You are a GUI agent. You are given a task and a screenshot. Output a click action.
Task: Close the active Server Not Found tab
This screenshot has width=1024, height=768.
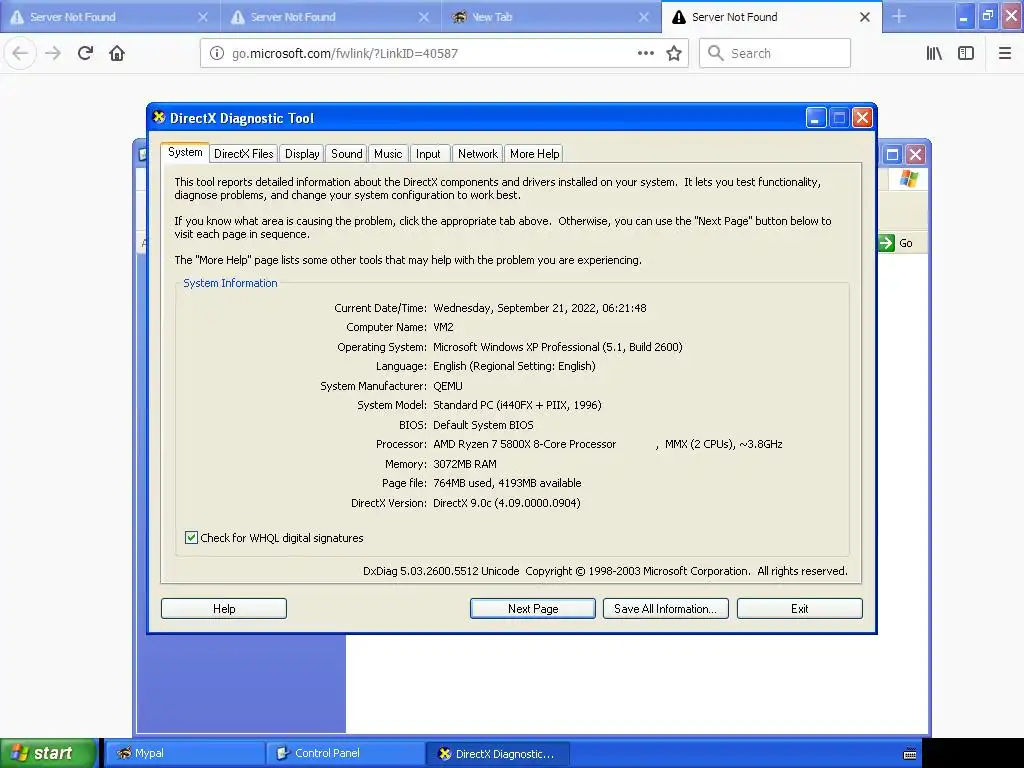pos(865,17)
